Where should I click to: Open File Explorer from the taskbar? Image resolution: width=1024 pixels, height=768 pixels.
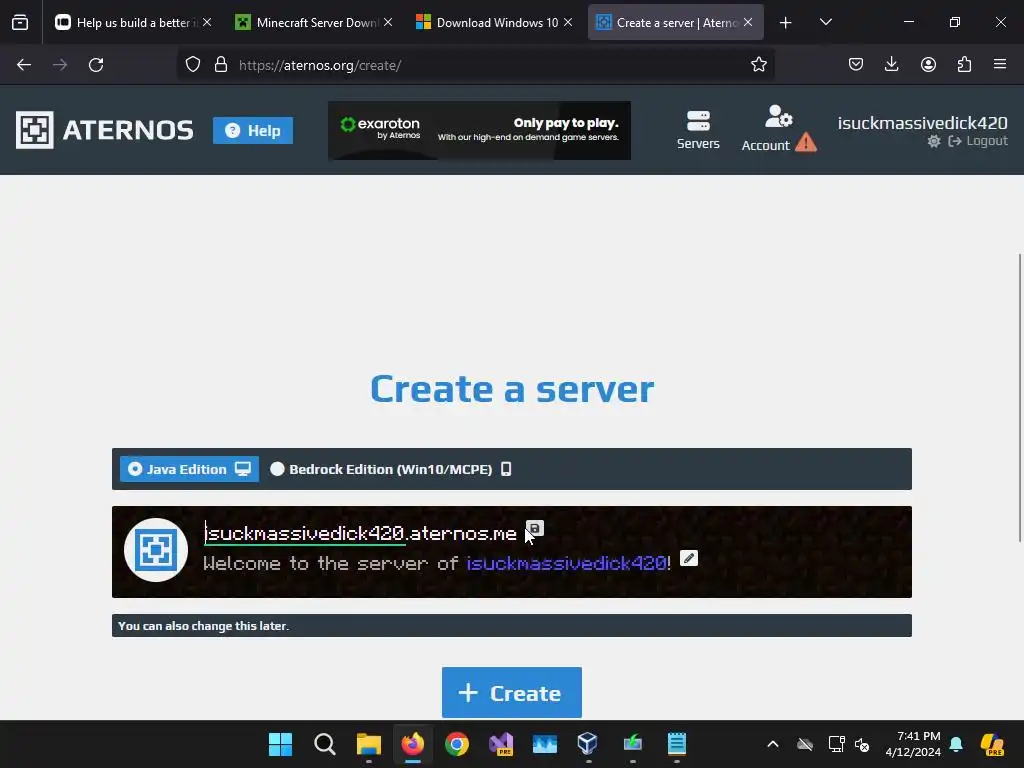click(369, 744)
